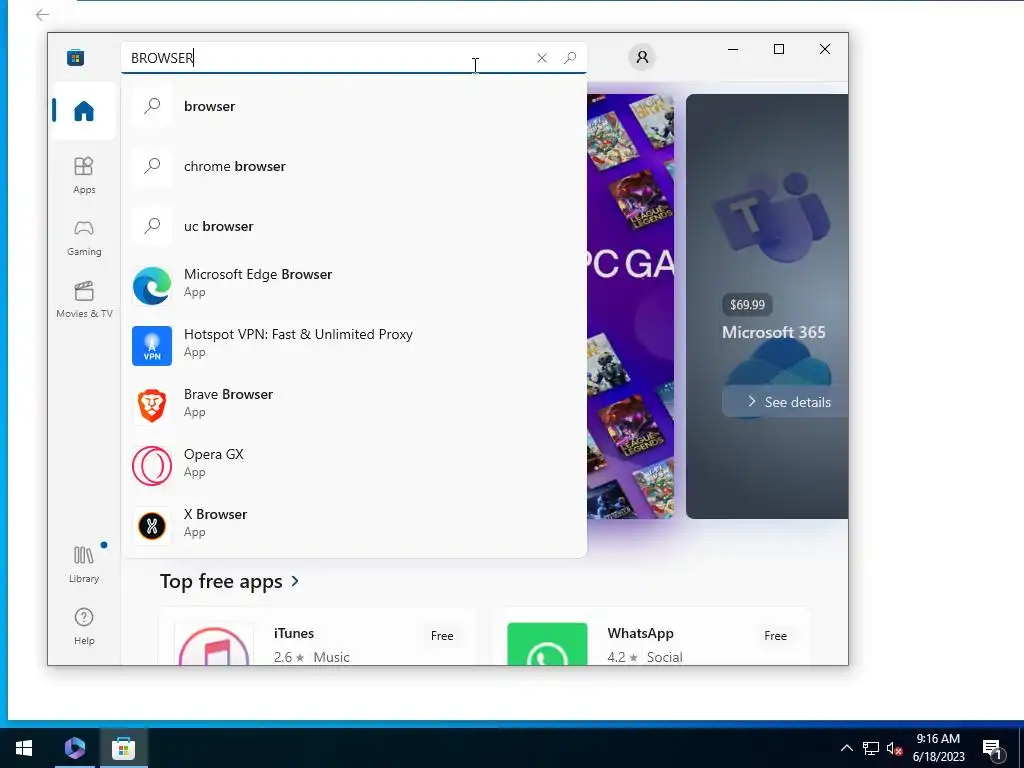Click the back arrow above the Store window

(x=42, y=14)
